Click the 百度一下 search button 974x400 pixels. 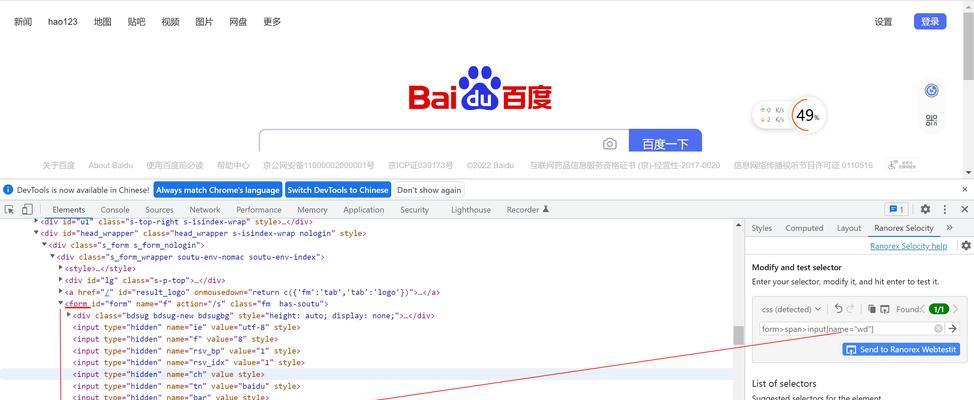click(665, 141)
